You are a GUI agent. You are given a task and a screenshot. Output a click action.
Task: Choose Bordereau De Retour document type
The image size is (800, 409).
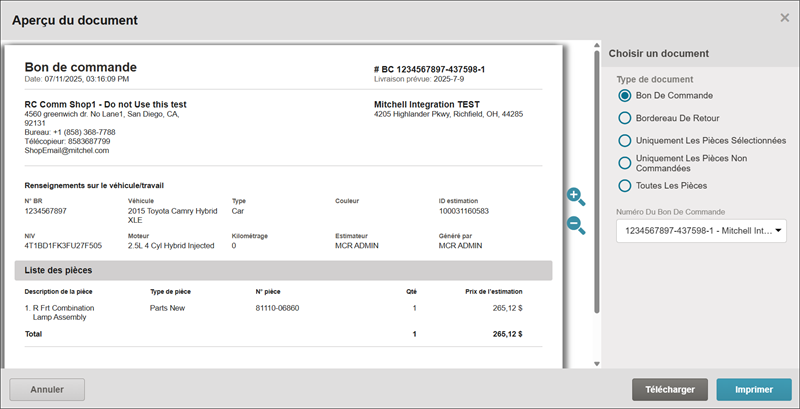click(625, 118)
